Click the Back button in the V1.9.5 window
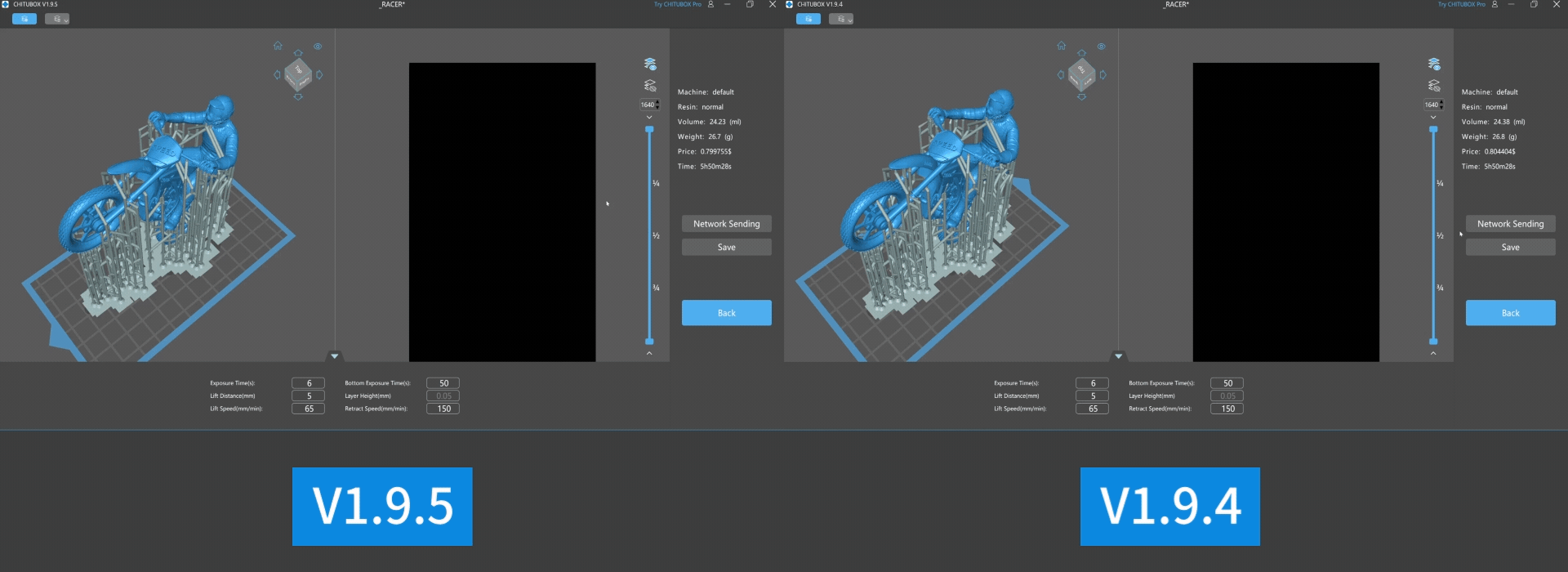The height and width of the screenshot is (572, 1568). click(x=727, y=313)
